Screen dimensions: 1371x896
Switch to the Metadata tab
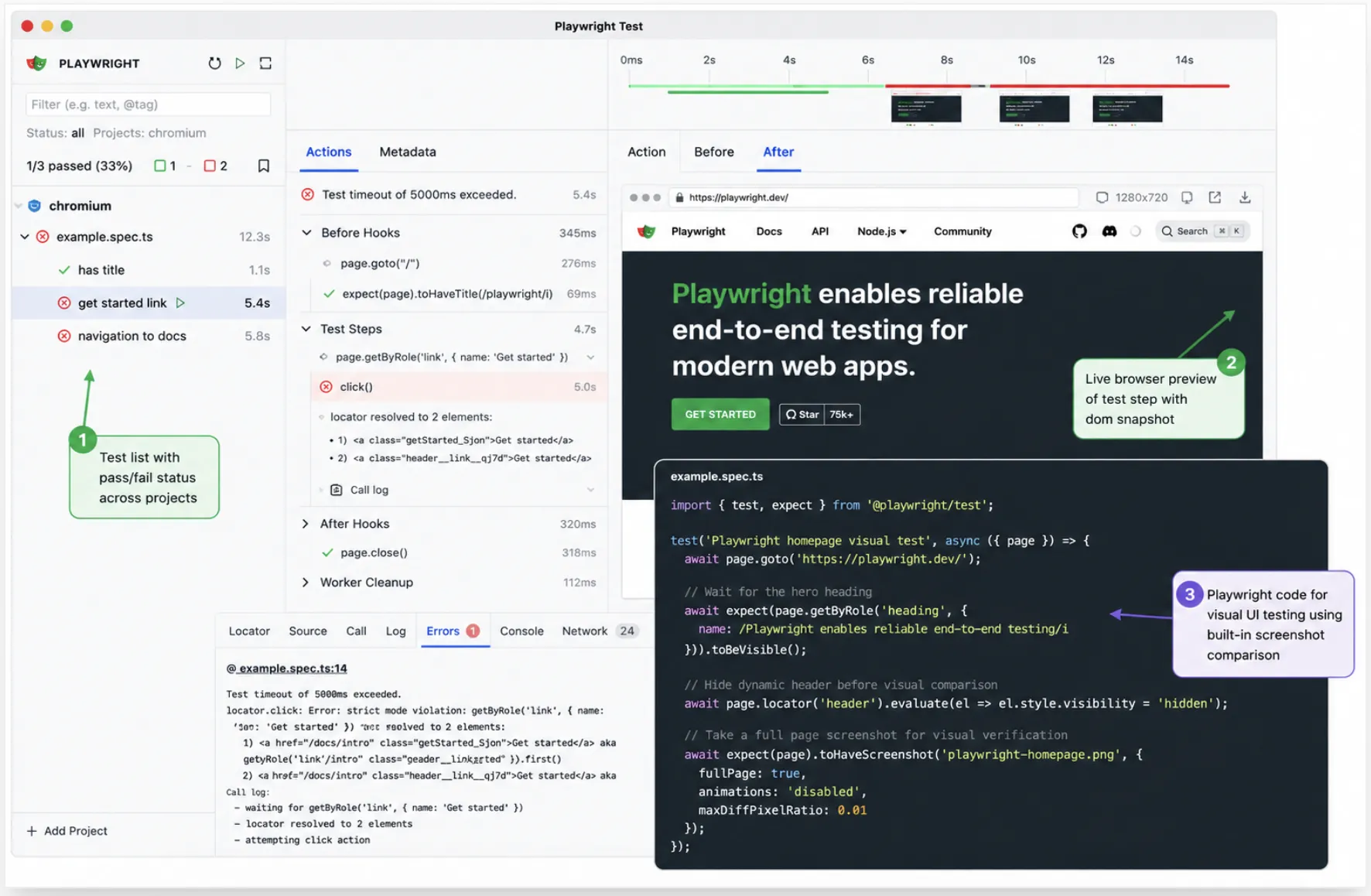tap(408, 152)
